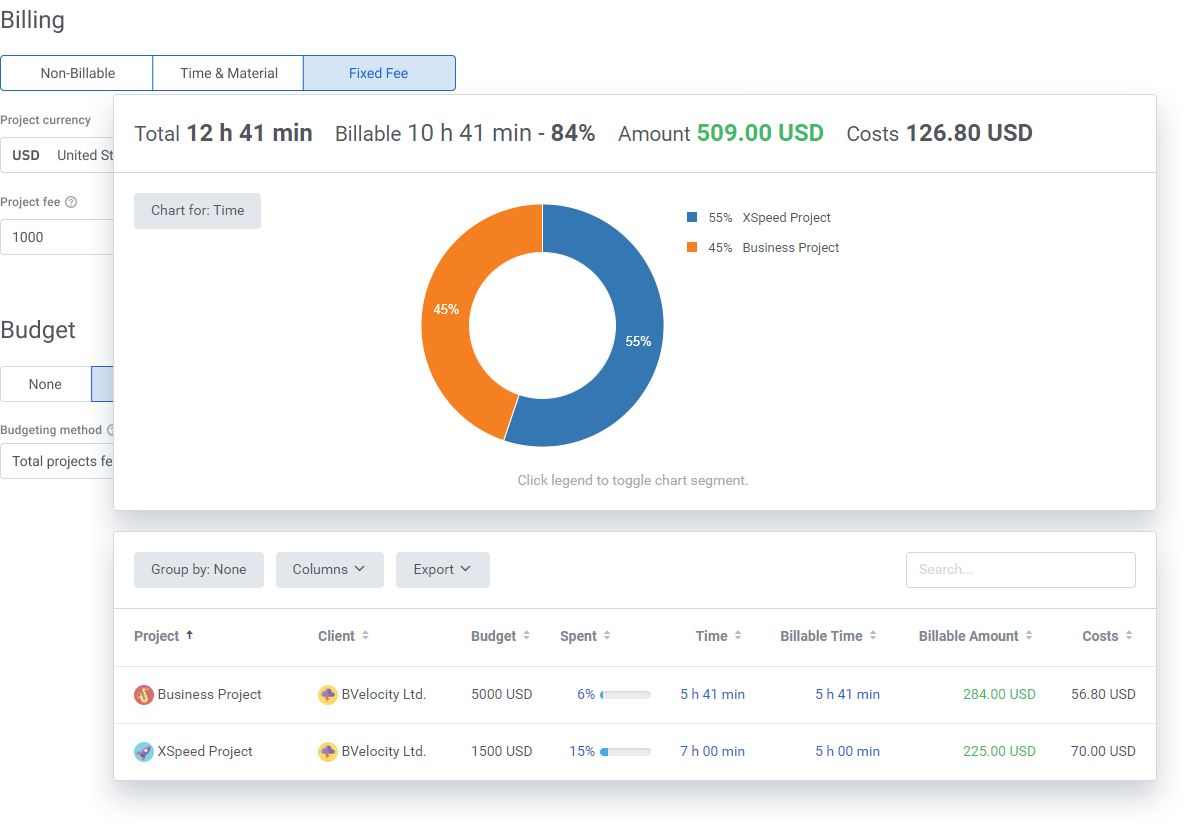Open the Columns dropdown
The width and height of the screenshot is (1184, 824).
329,569
